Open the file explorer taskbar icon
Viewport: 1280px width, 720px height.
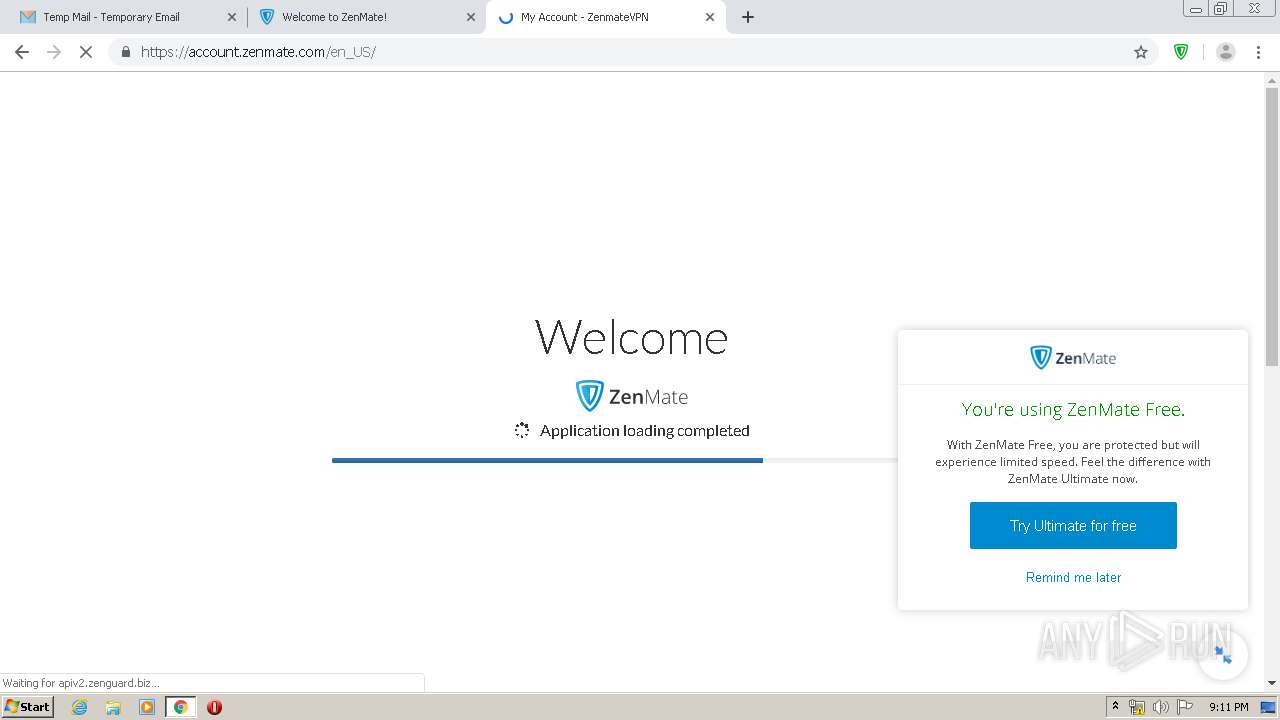pyautogui.click(x=113, y=707)
